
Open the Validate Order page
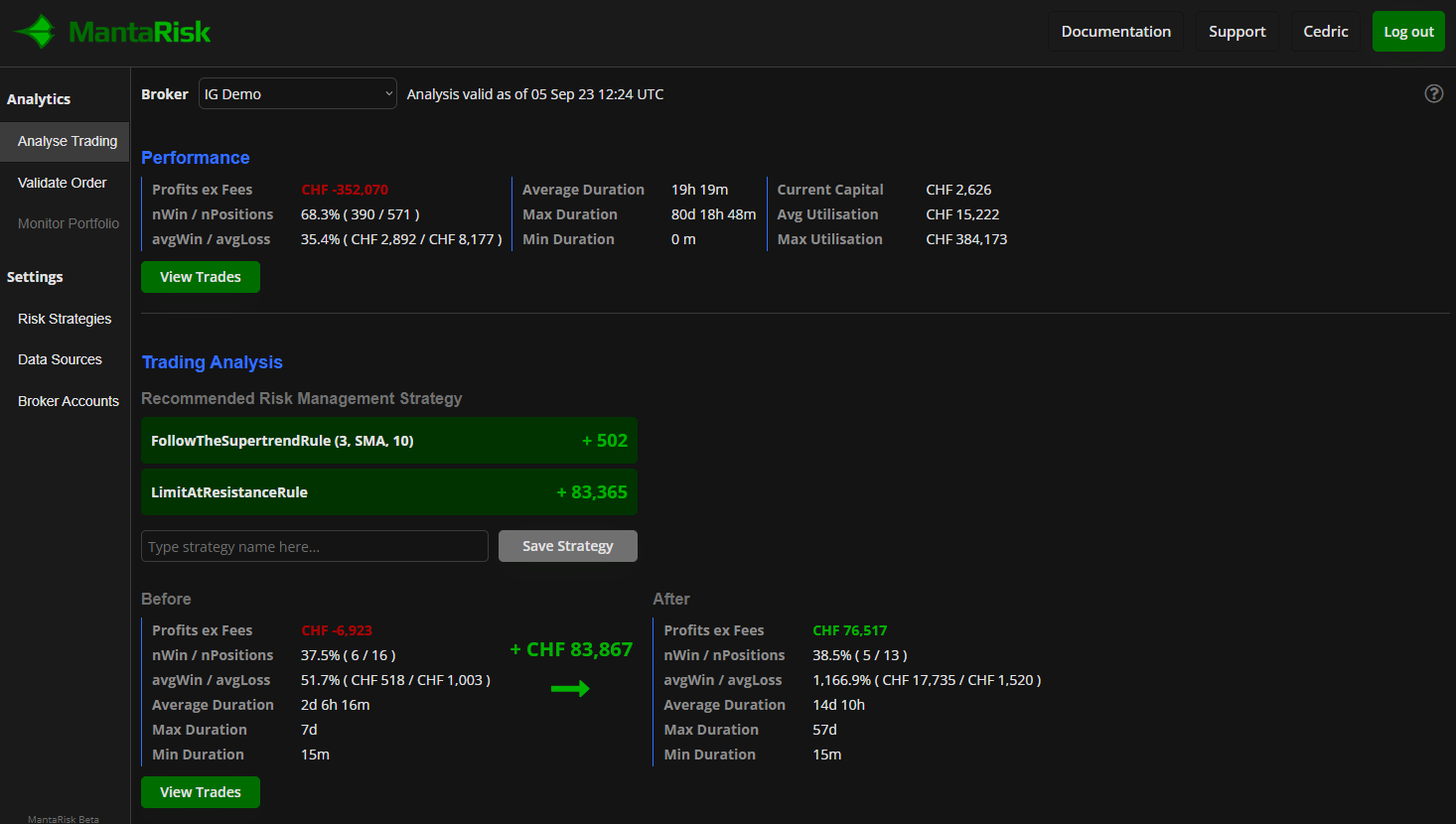tap(62, 183)
